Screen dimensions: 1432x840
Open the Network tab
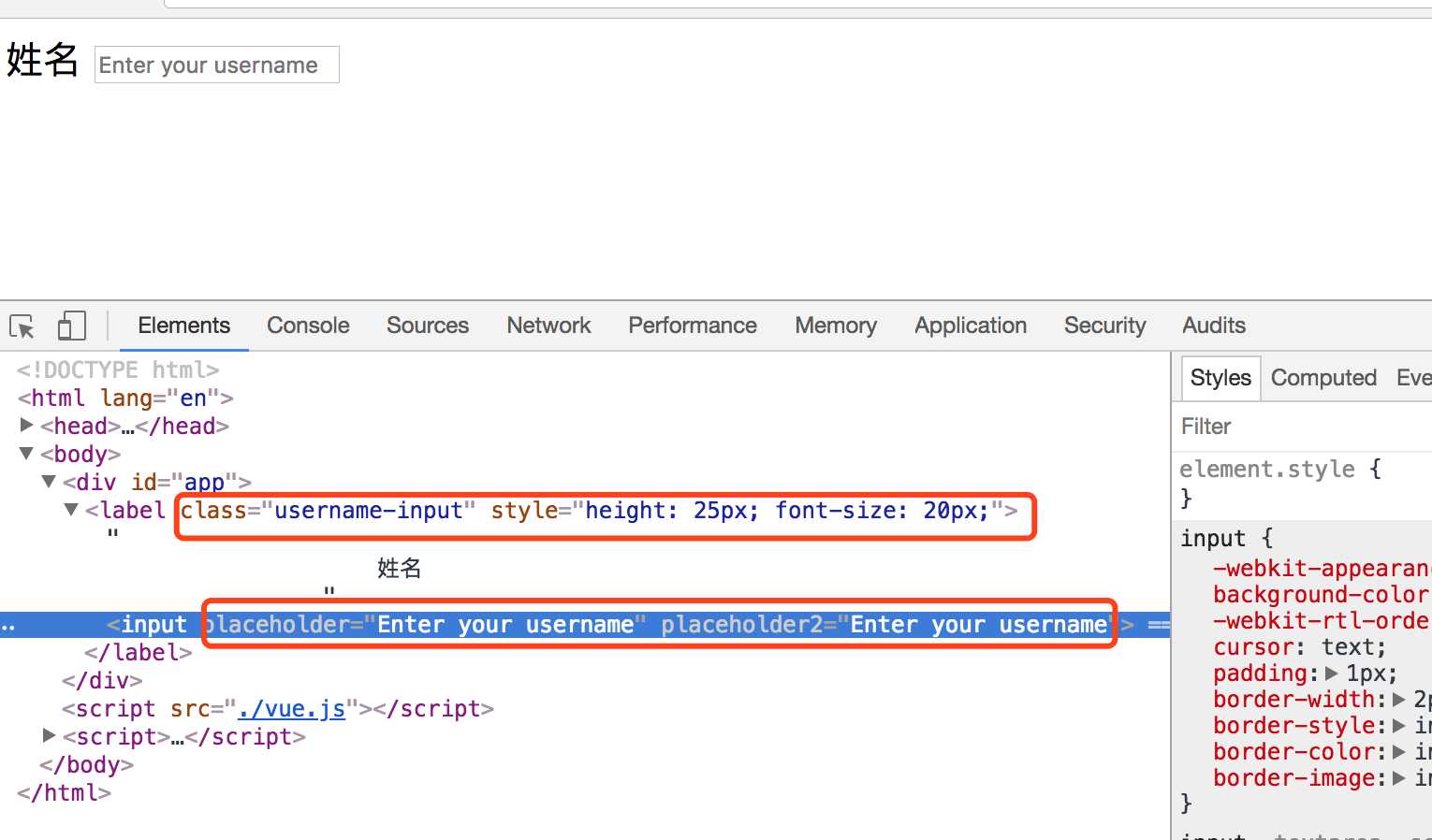[548, 326]
